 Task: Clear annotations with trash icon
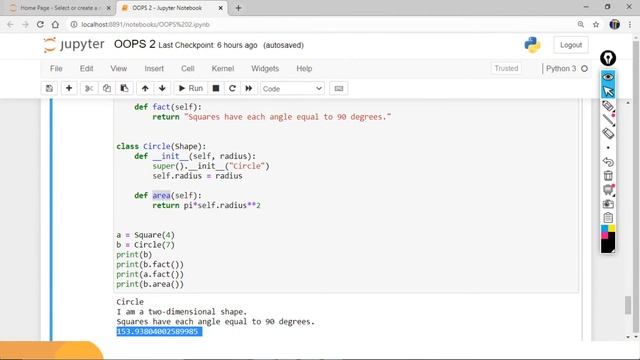pyautogui.click(x=608, y=176)
